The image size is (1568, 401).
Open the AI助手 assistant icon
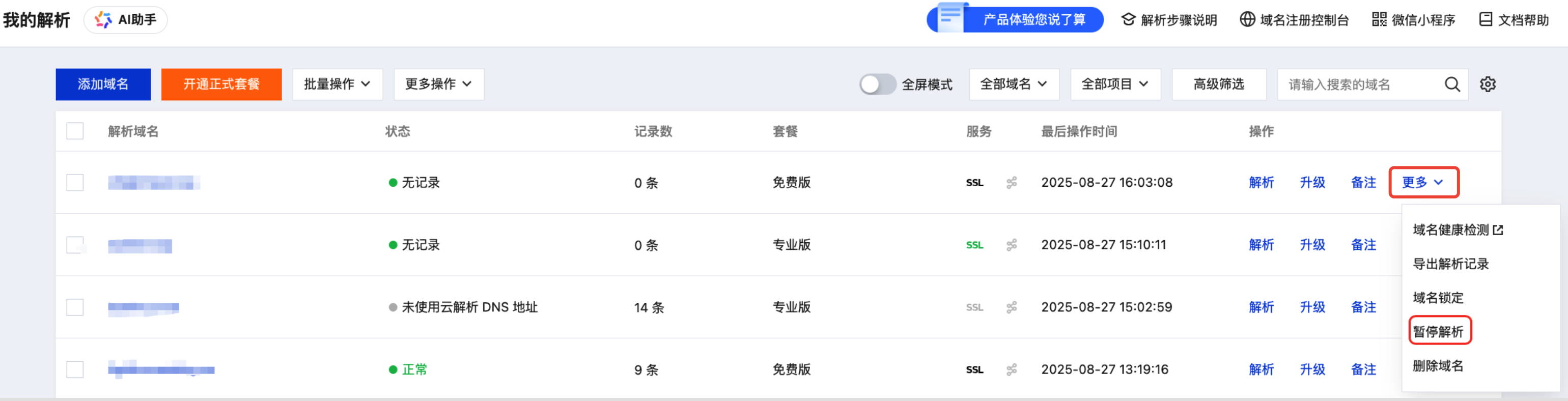(x=103, y=20)
